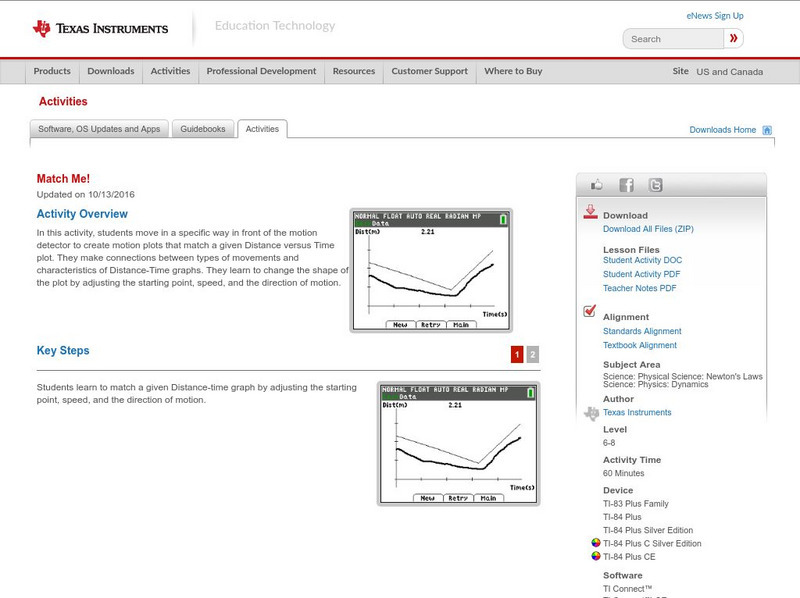Click the red Download arrow icon

pos(593,212)
